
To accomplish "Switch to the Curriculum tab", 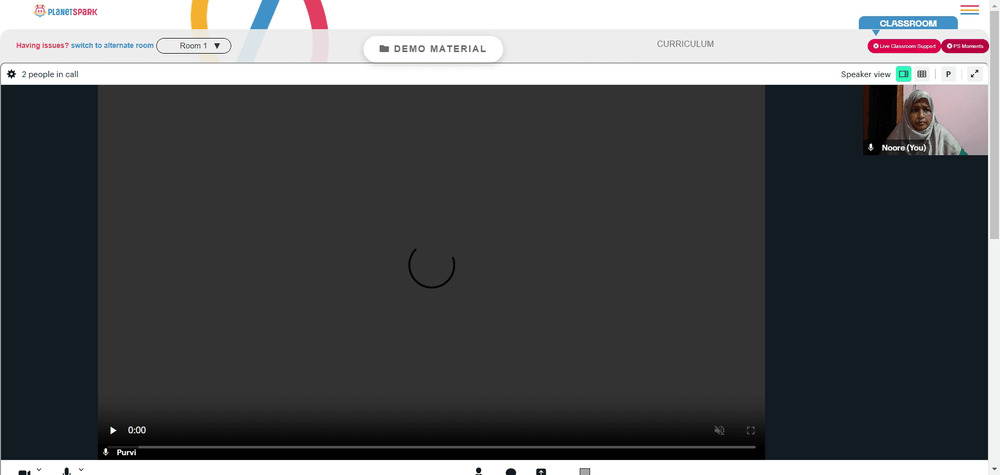I will 686,44.
